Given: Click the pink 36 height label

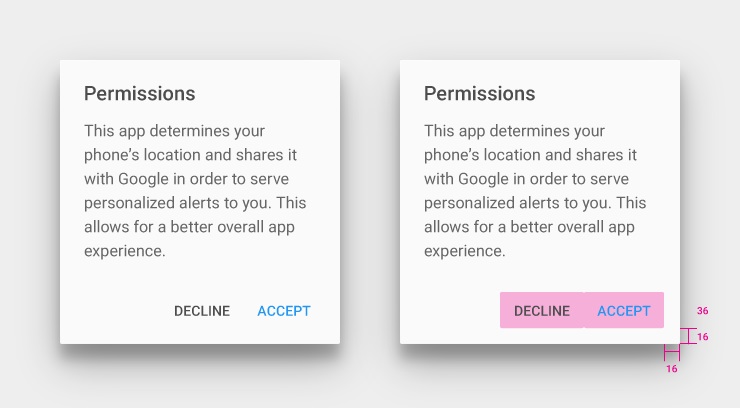Looking at the screenshot, I should (702, 311).
